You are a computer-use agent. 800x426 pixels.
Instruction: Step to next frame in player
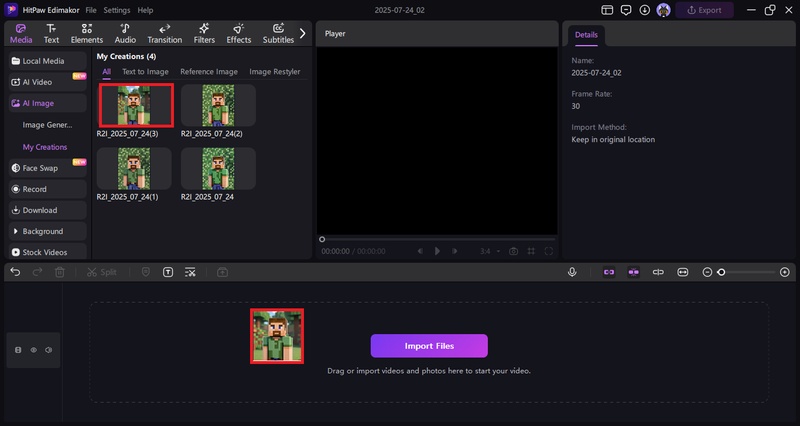(454, 251)
